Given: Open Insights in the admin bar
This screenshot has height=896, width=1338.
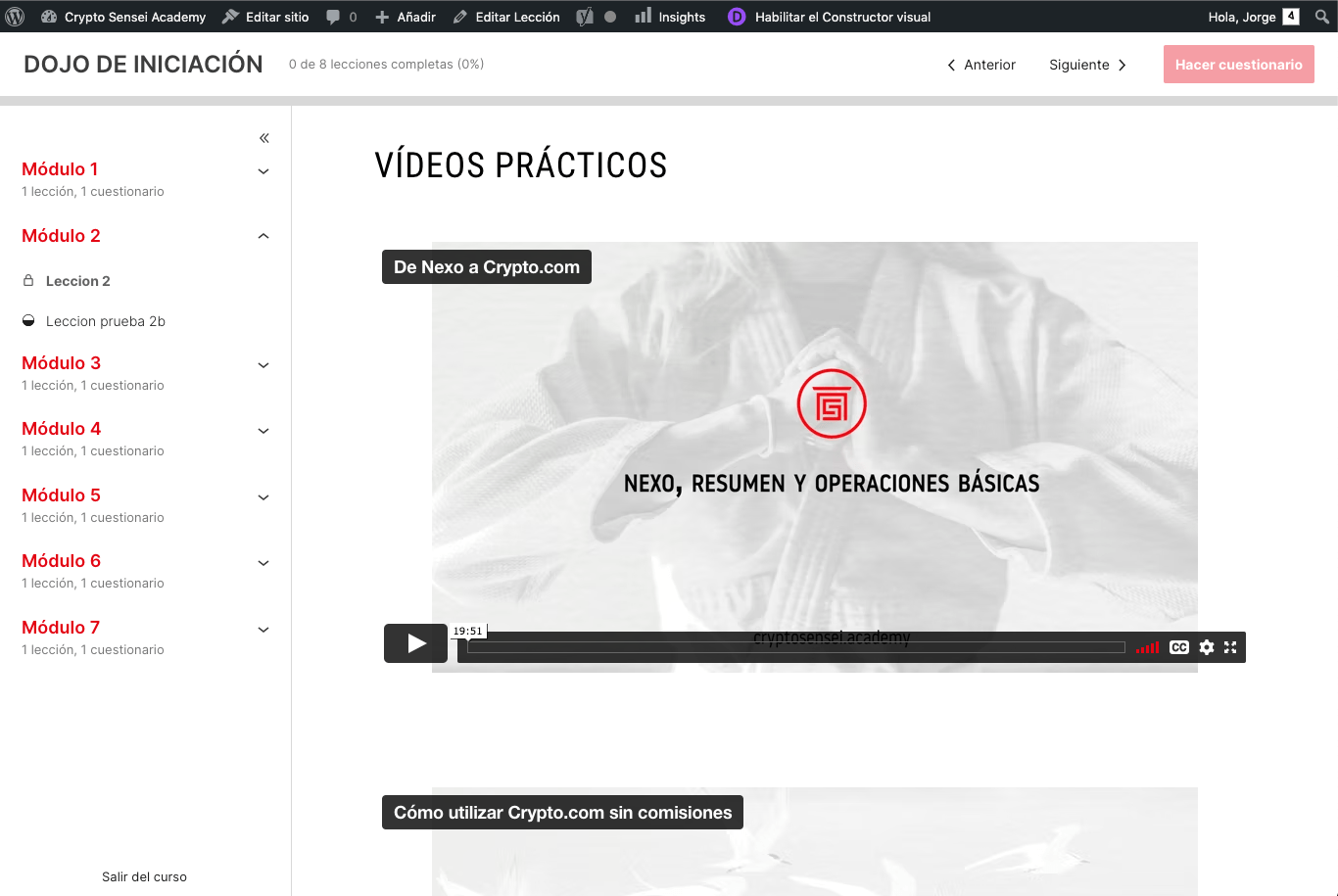Looking at the screenshot, I should [670, 17].
